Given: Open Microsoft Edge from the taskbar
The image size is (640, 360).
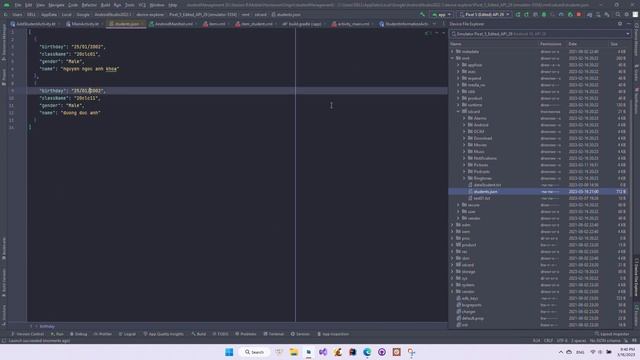Looking at the screenshot, I should point(367,352).
